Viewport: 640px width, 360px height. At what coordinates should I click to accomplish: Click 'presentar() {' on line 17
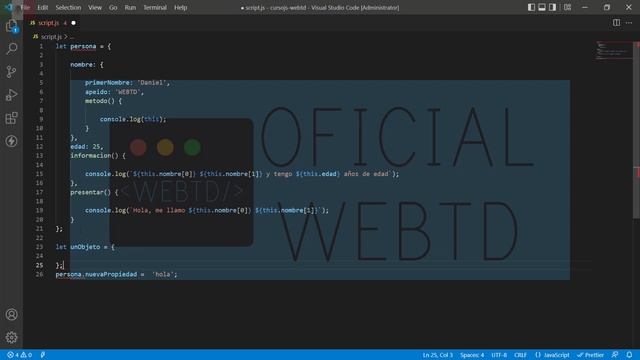click(94, 192)
